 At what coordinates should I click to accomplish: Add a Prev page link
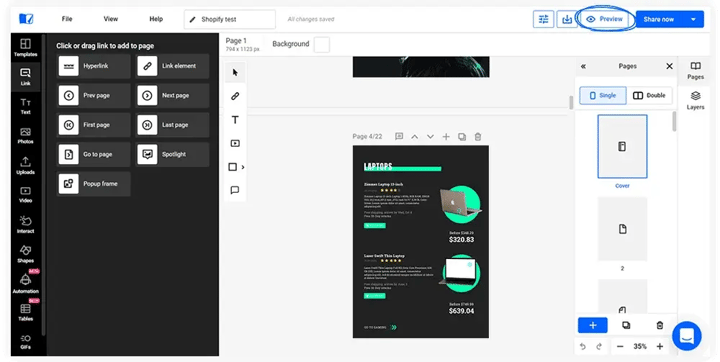[94, 96]
